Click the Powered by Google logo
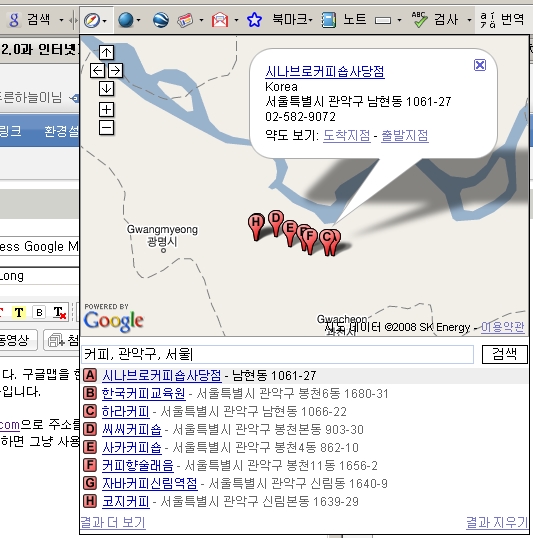 click(114, 318)
